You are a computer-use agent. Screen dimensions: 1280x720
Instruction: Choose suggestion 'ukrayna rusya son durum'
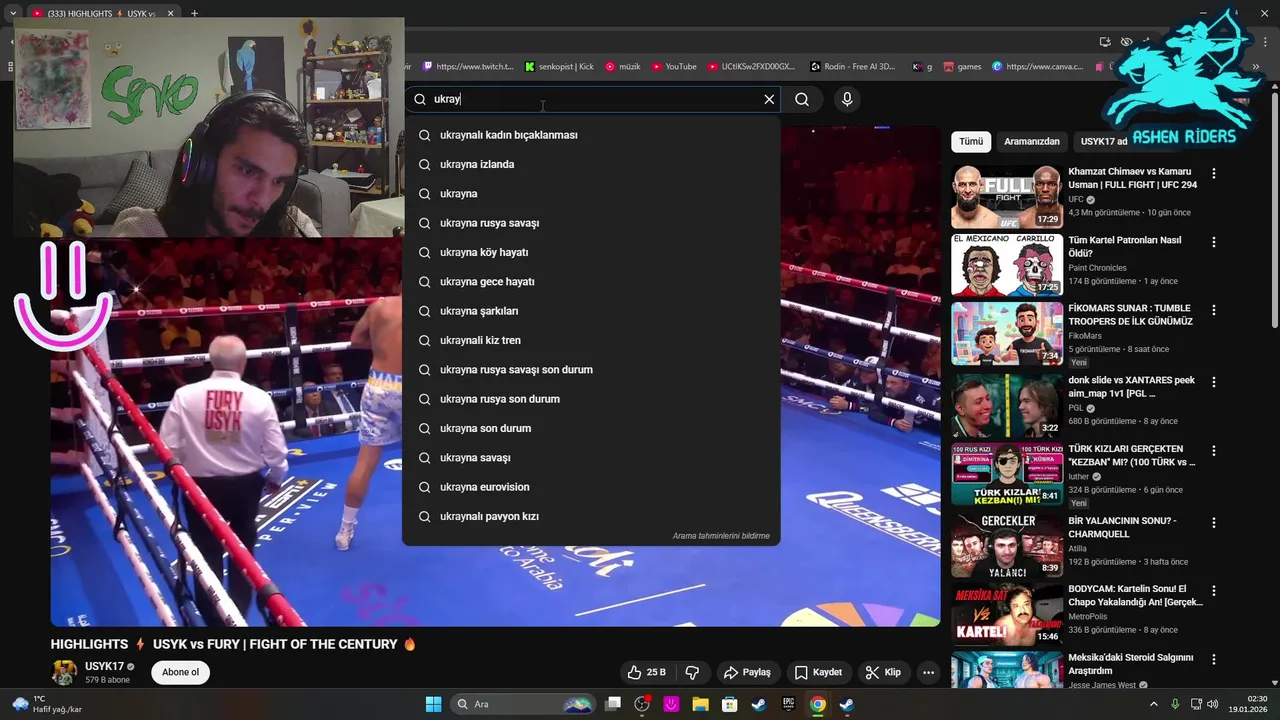[x=591, y=399]
